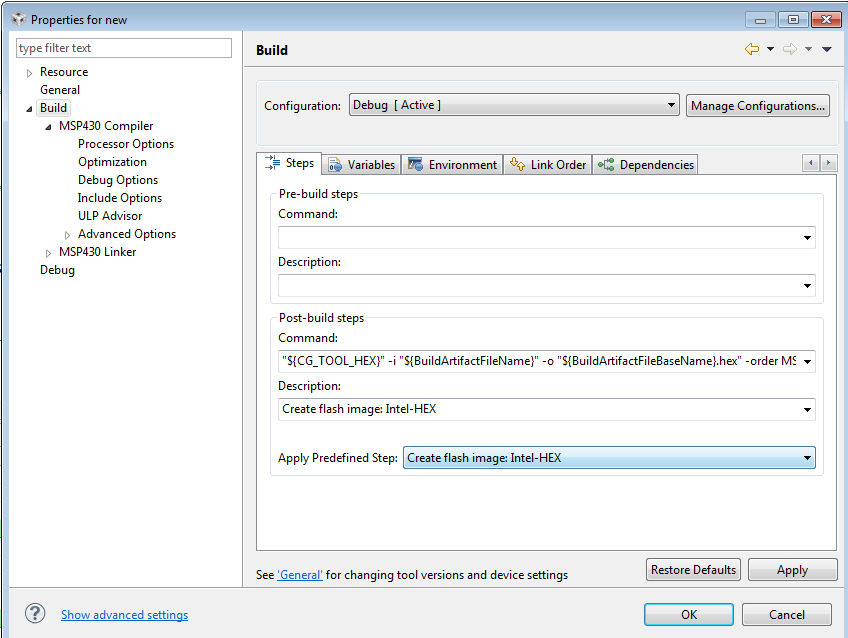Viewport: 848px width, 638px height.
Task: Expand the Advanced Options node
Action: pyautogui.click(x=67, y=235)
